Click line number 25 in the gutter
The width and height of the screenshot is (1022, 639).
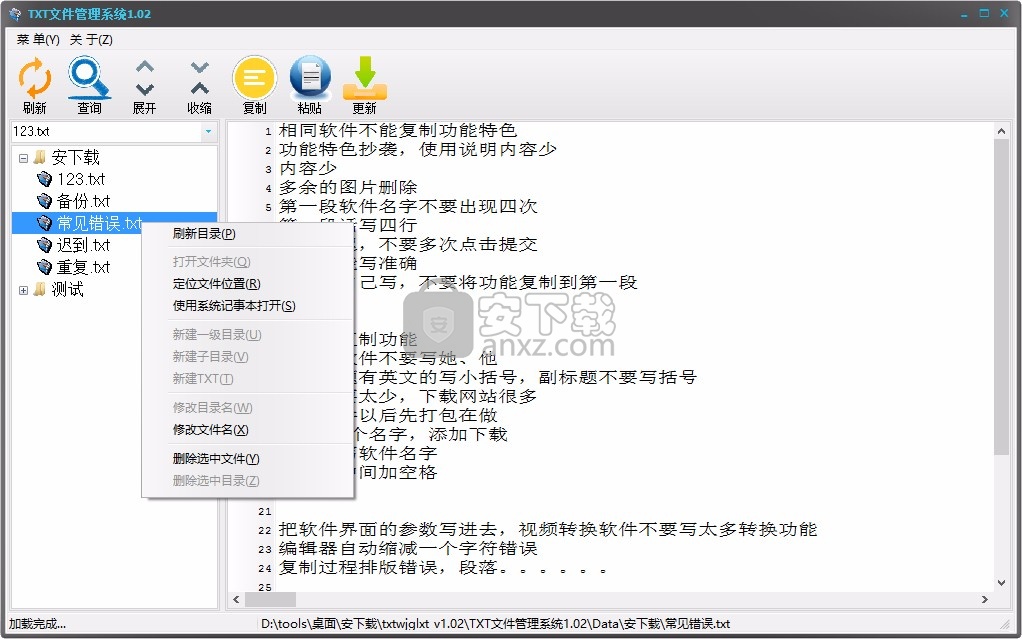(x=265, y=587)
